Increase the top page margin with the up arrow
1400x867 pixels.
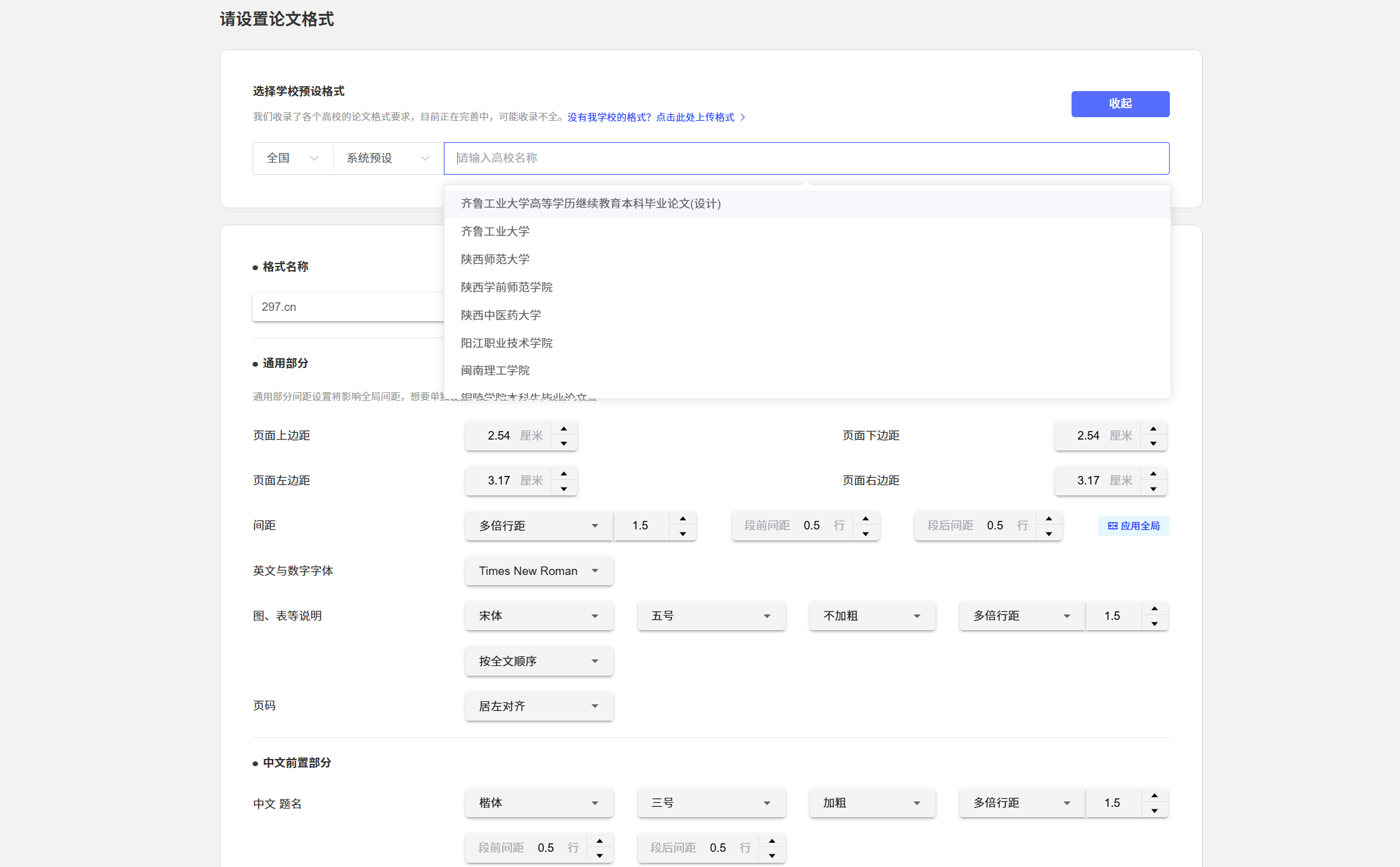(563, 429)
